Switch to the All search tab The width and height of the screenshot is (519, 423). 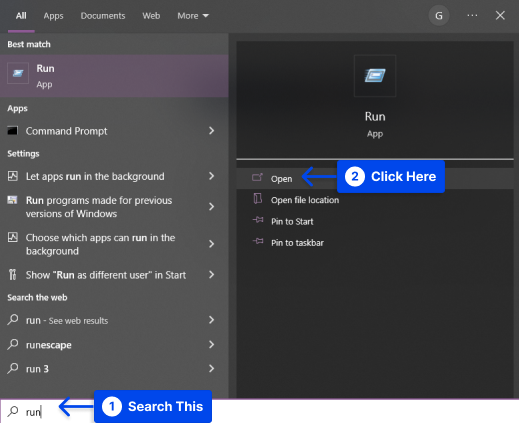click(x=21, y=16)
